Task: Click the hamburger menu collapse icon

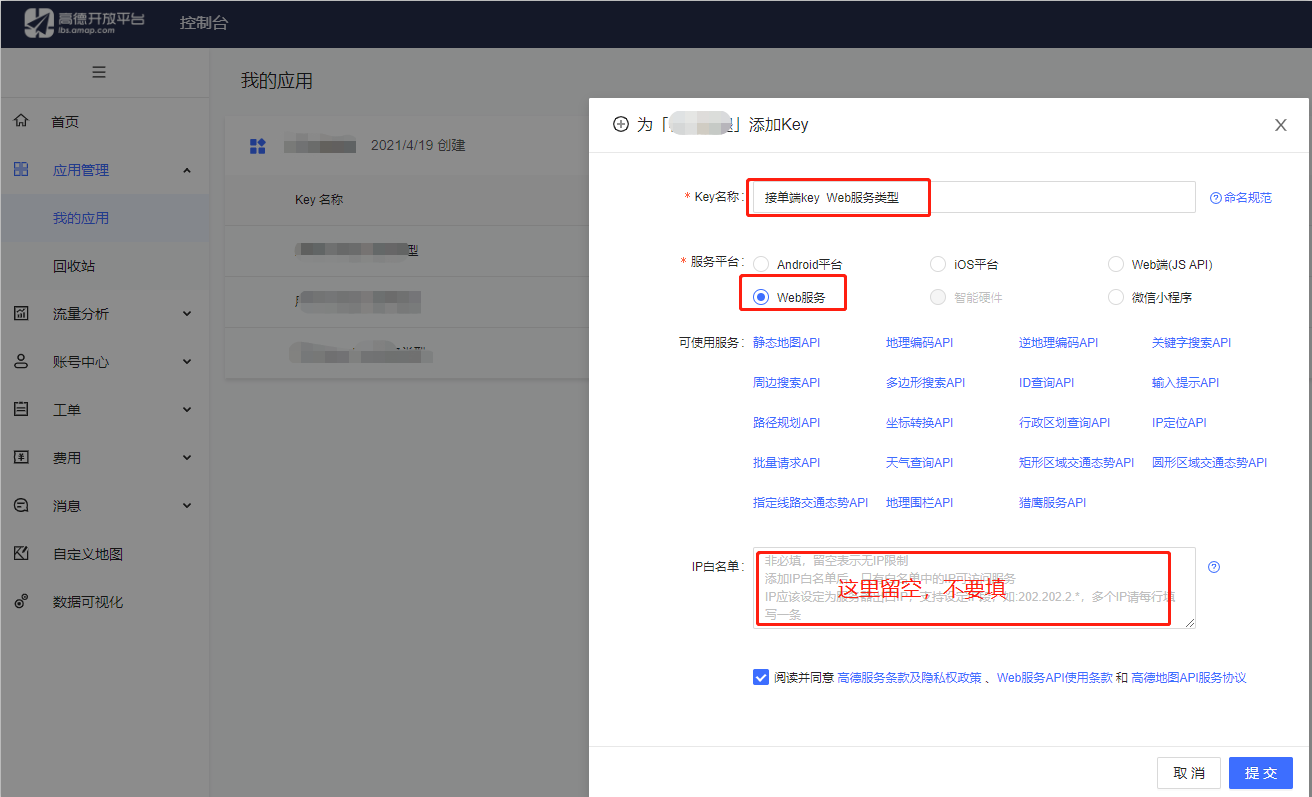Action: pos(99,72)
